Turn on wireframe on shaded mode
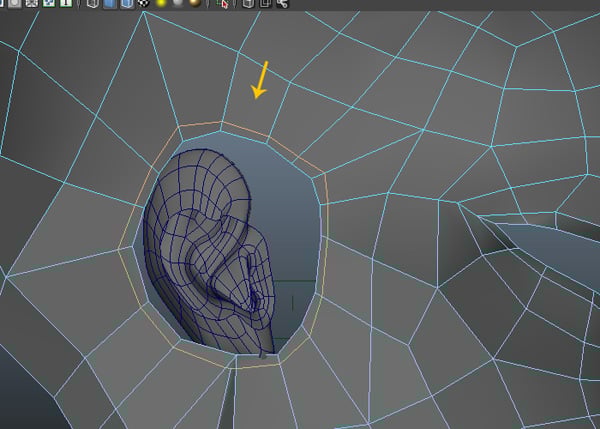This screenshot has height=429, width=600. pos(127,4)
